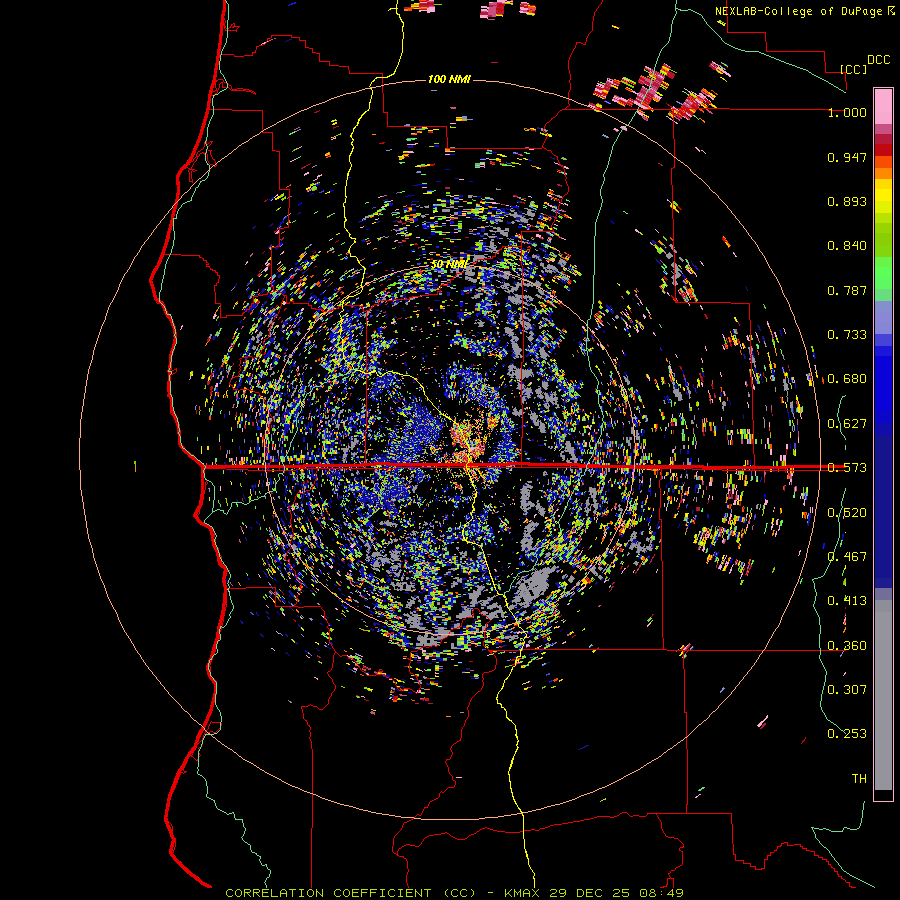Select the 0.733 legend value

point(847,335)
